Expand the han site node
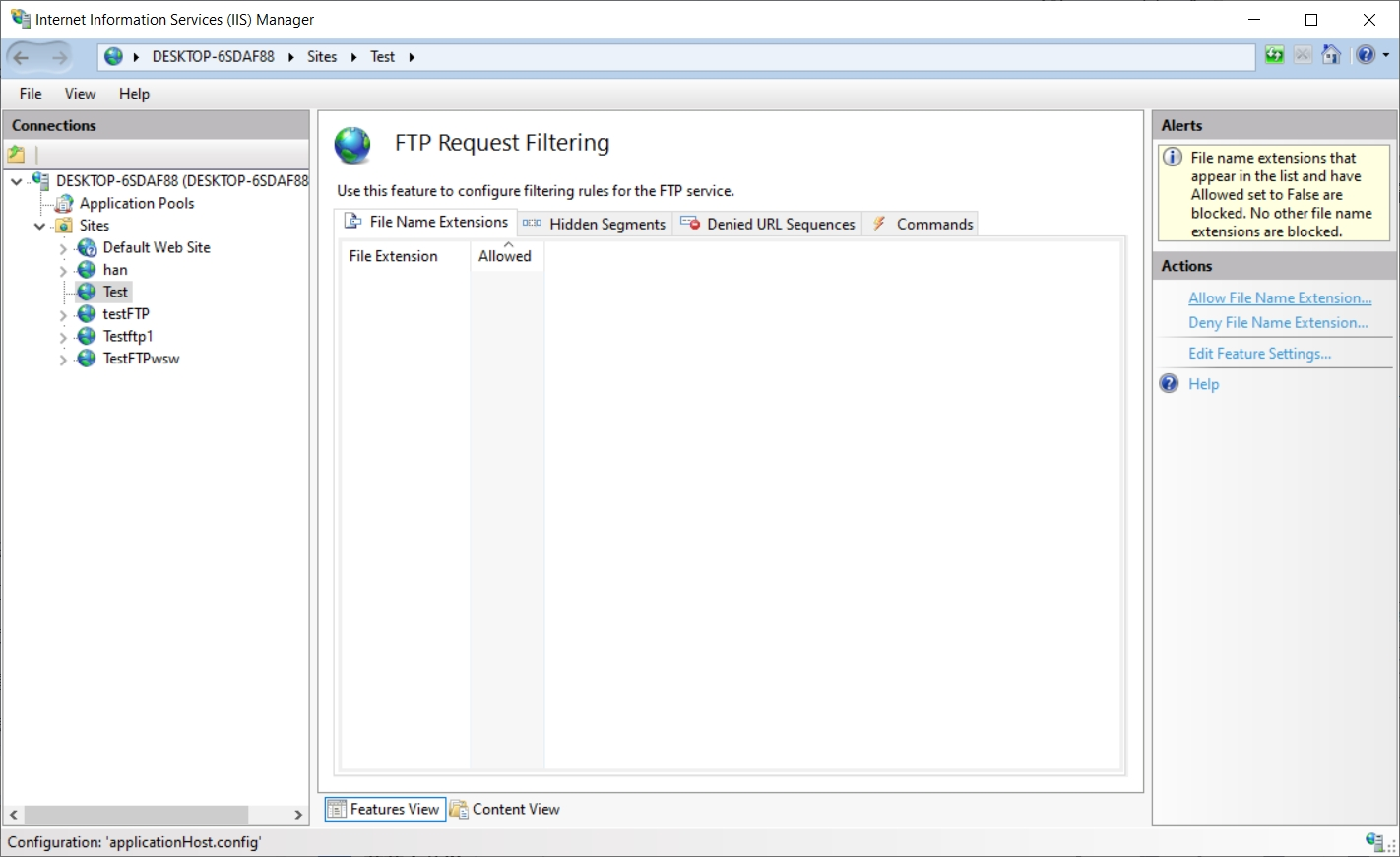 point(63,271)
